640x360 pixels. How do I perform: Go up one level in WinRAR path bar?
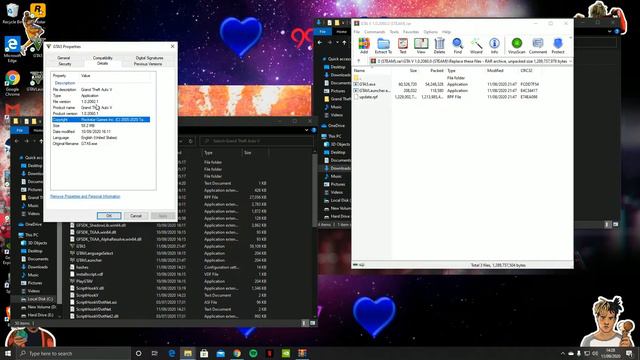pos(359,61)
